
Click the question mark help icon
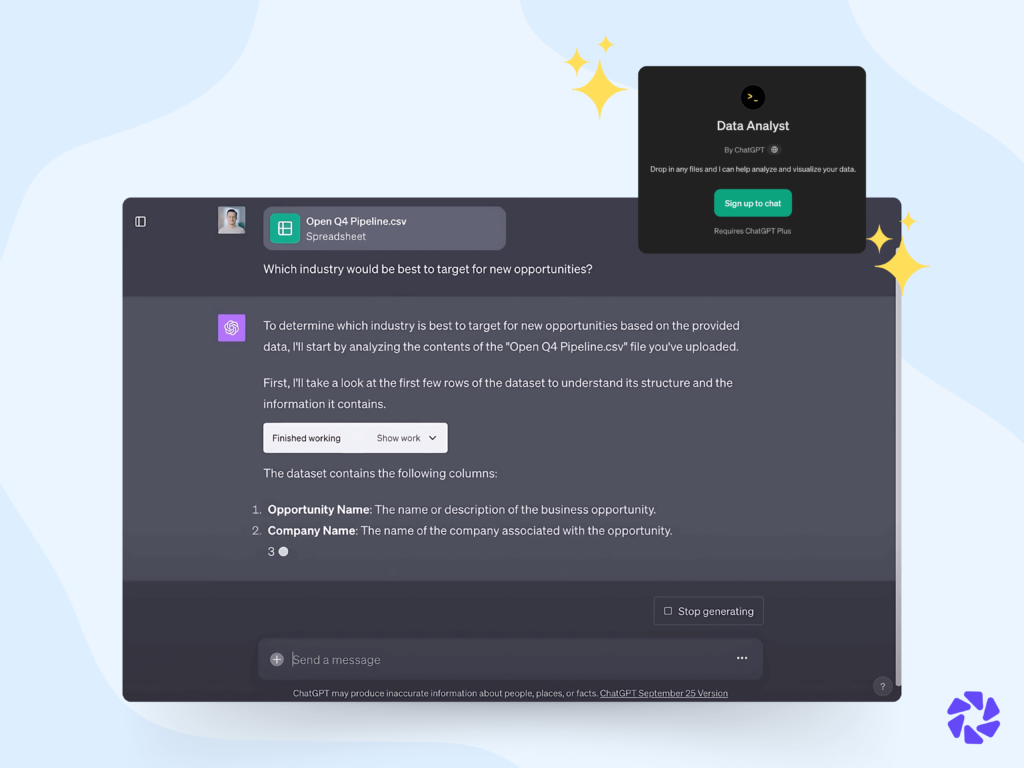click(x=882, y=686)
